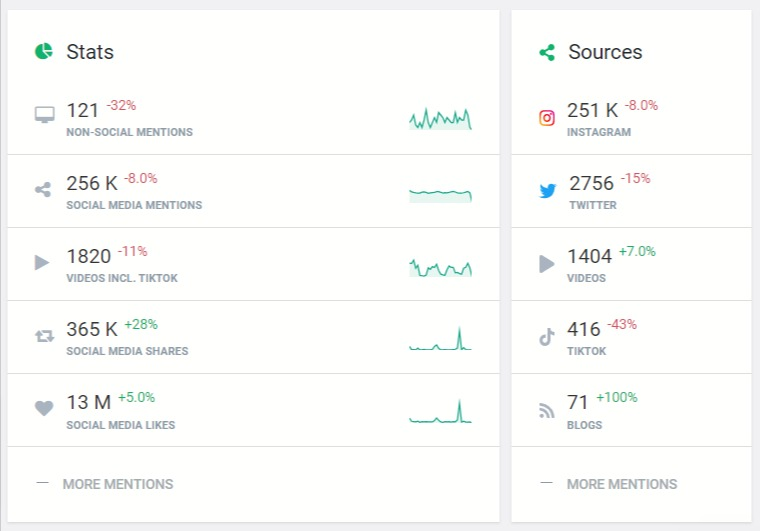Click the TikTok source label

click(586, 351)
